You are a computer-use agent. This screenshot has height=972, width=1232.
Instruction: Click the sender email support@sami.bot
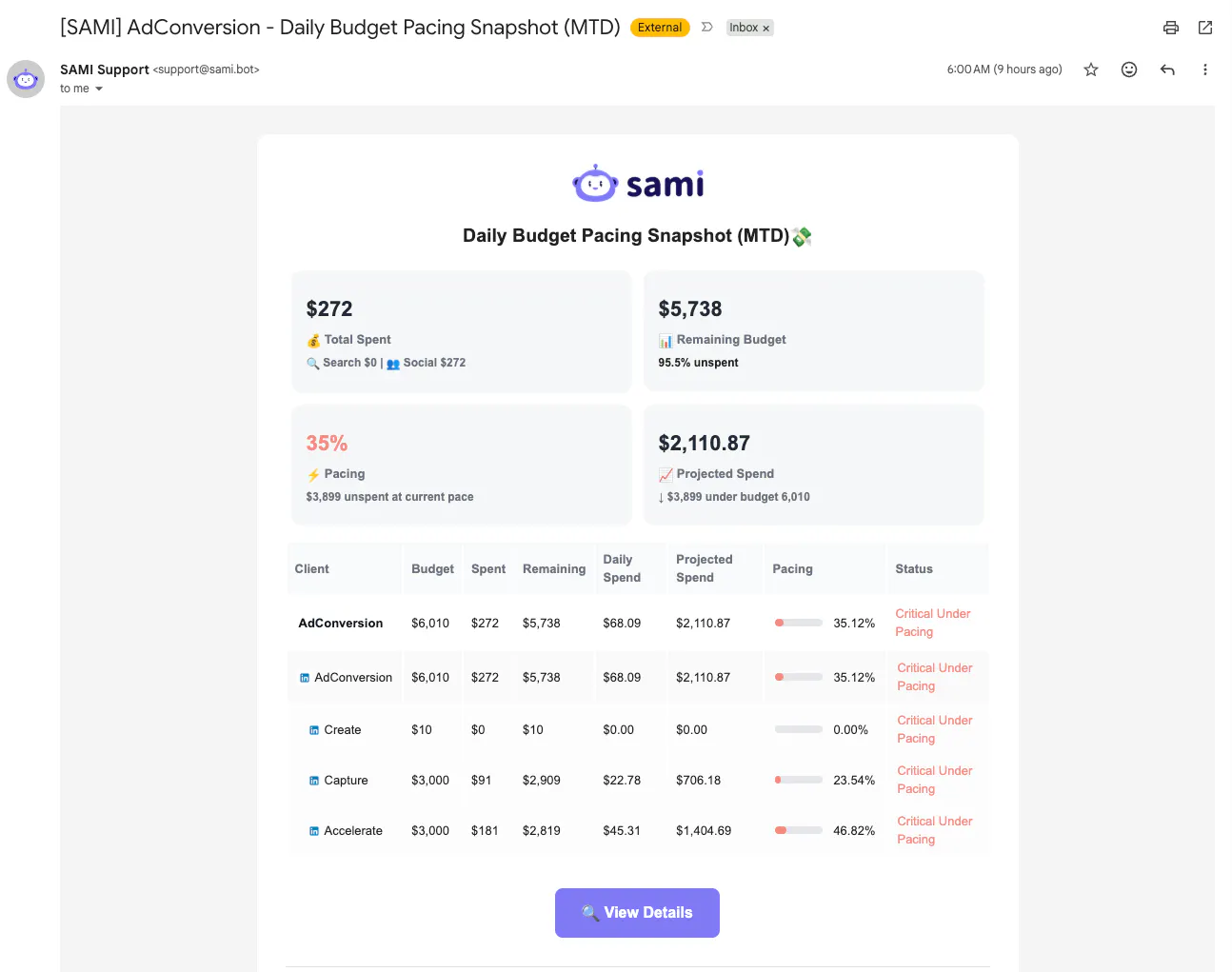(x=206, y=69)
